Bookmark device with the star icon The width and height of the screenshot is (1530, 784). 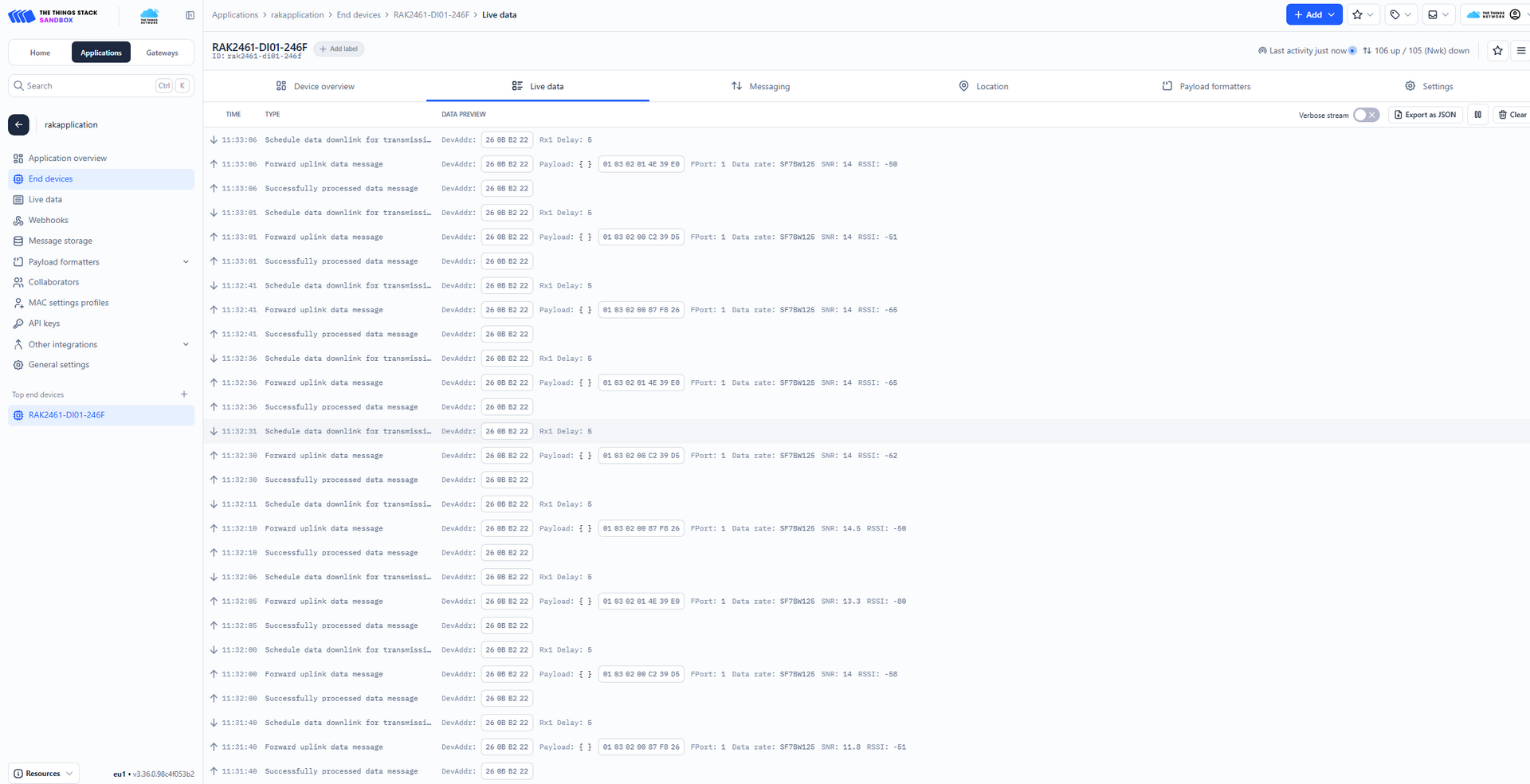click(1497, 51)
